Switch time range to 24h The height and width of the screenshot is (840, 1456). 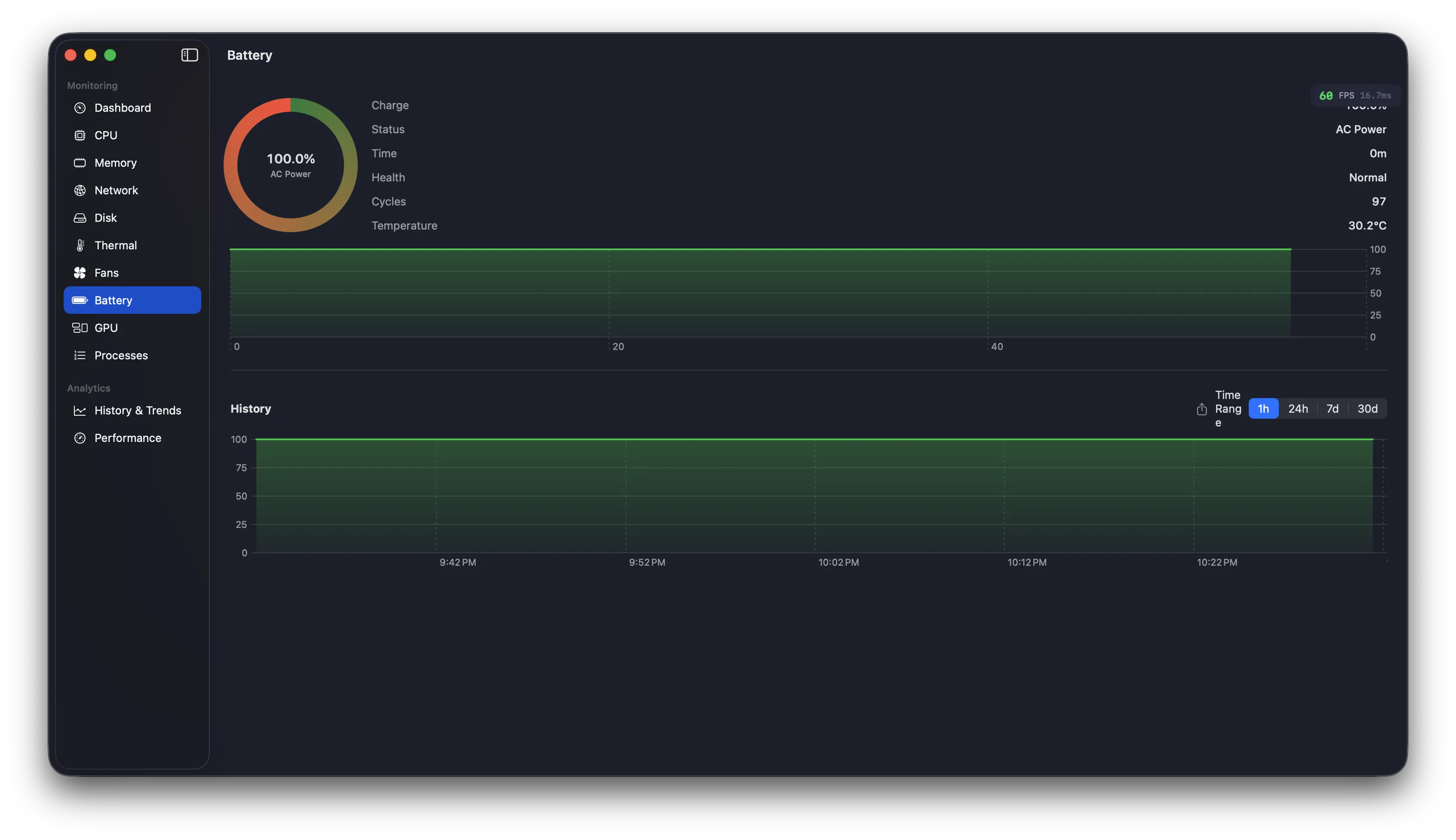pyautogui.click(x=1299, y=408)
